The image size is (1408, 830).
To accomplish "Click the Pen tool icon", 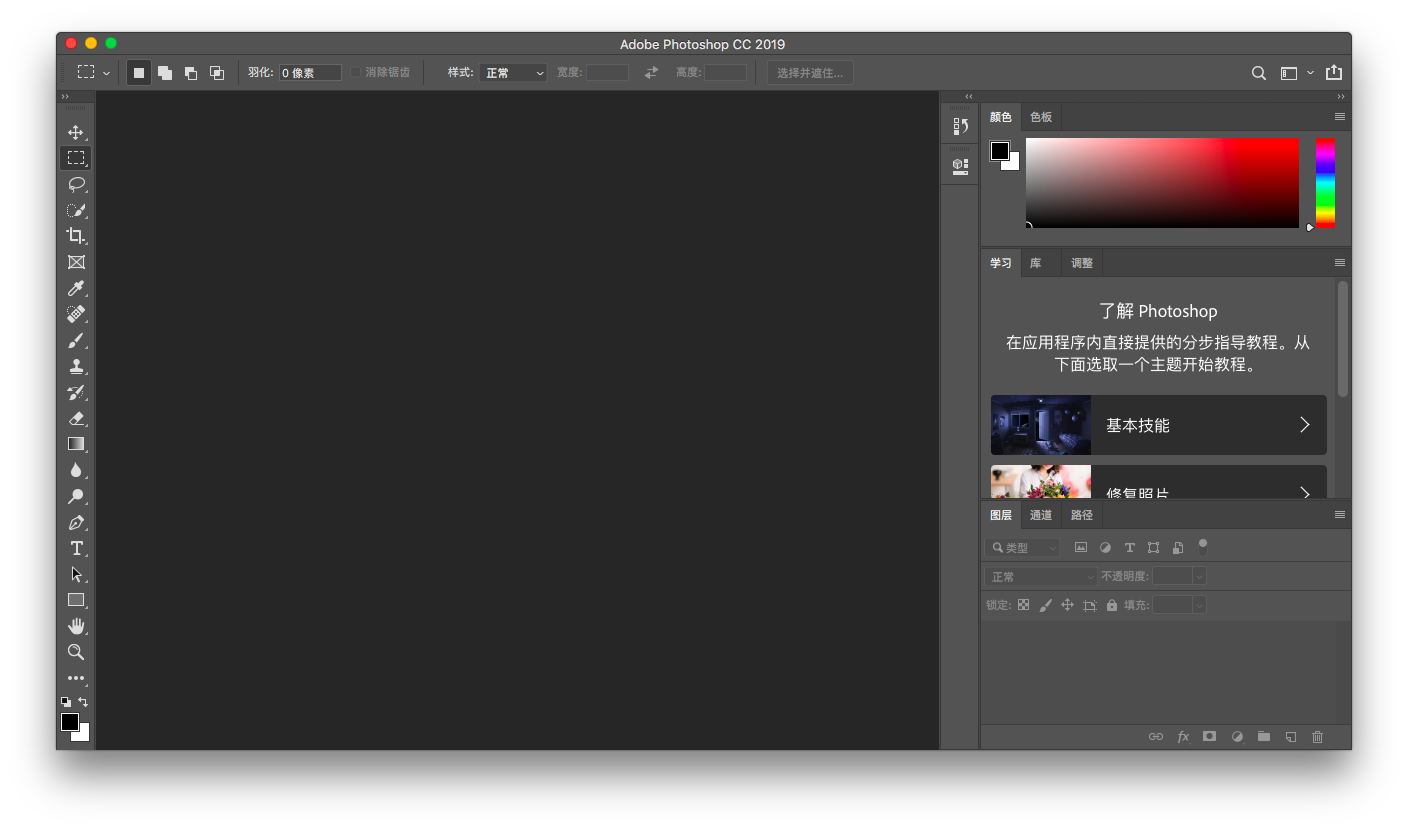I will [75, 522].
